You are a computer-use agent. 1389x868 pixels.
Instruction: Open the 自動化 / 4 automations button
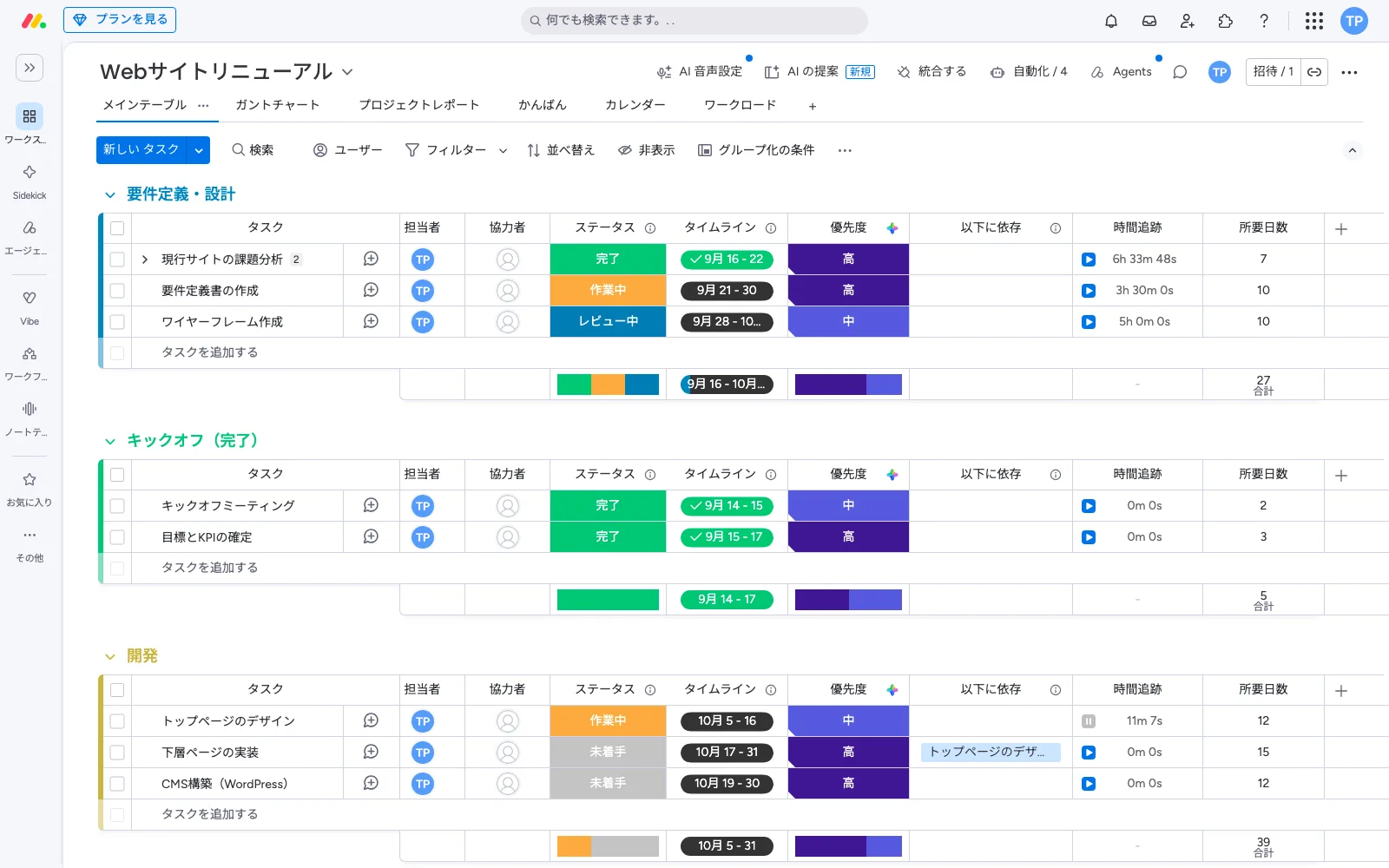coord(1029,72)
